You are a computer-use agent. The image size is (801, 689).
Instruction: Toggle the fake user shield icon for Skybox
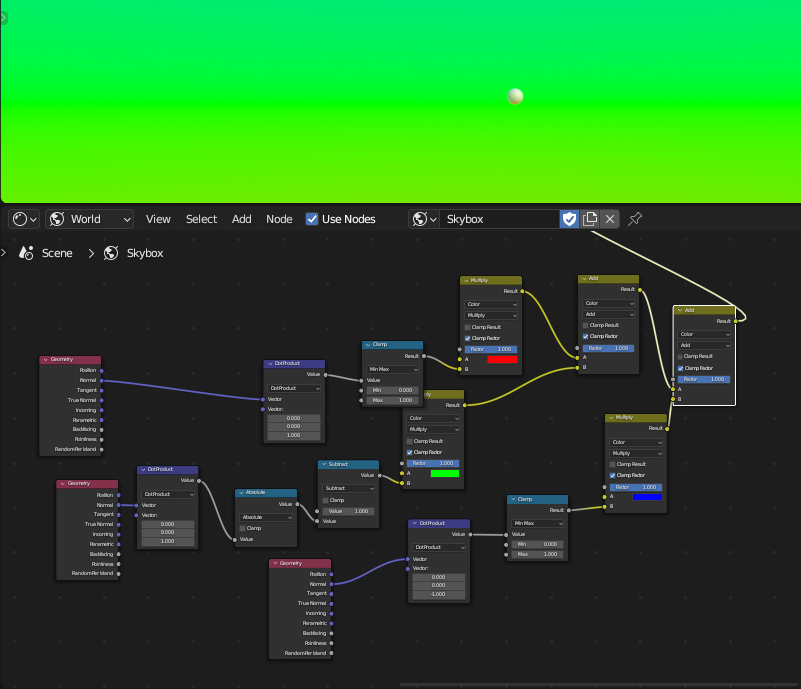tap(570, 219)
